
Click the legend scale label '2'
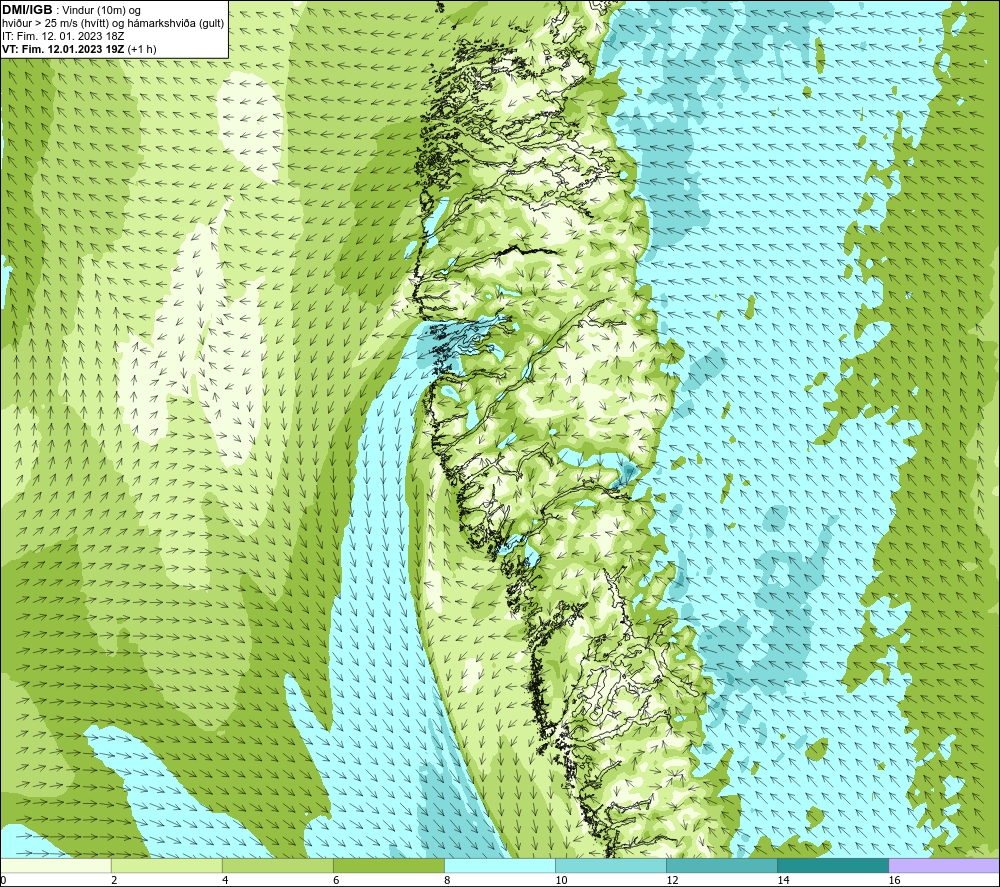pyautogui.click(x=114, y=881)
